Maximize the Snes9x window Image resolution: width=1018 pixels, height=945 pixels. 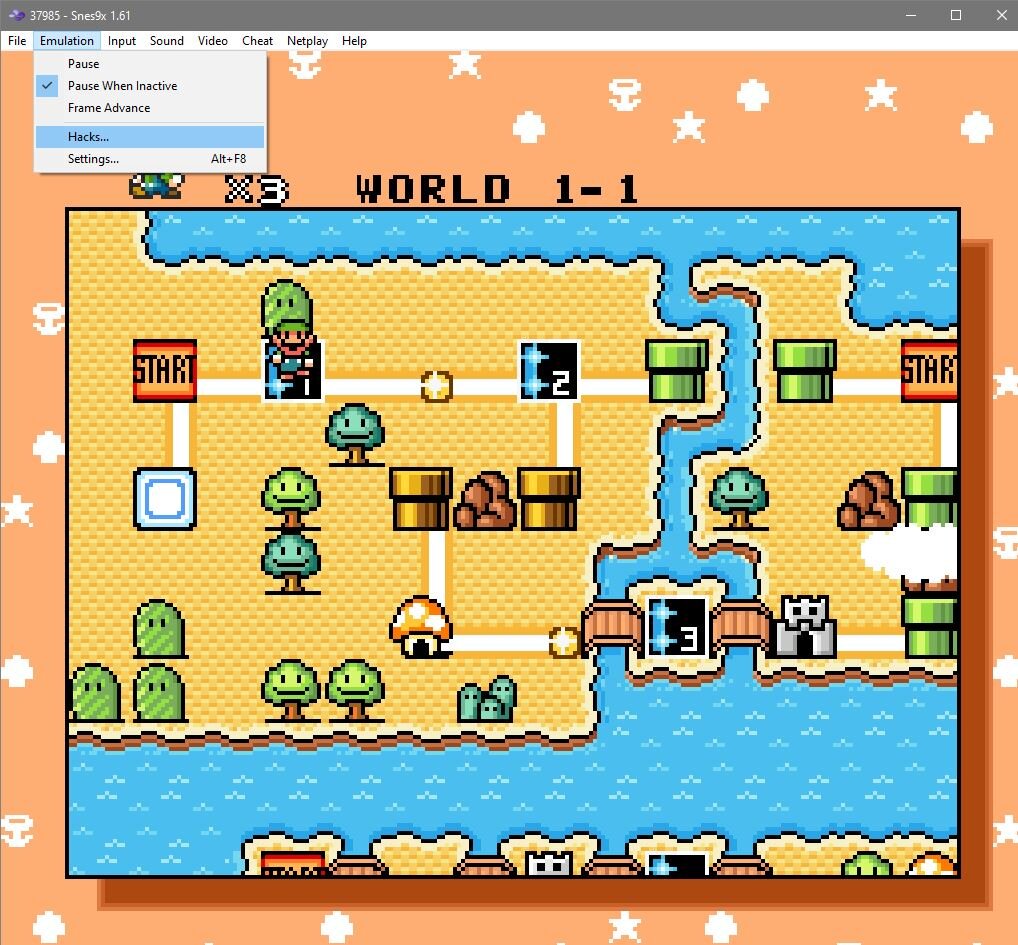956,15
